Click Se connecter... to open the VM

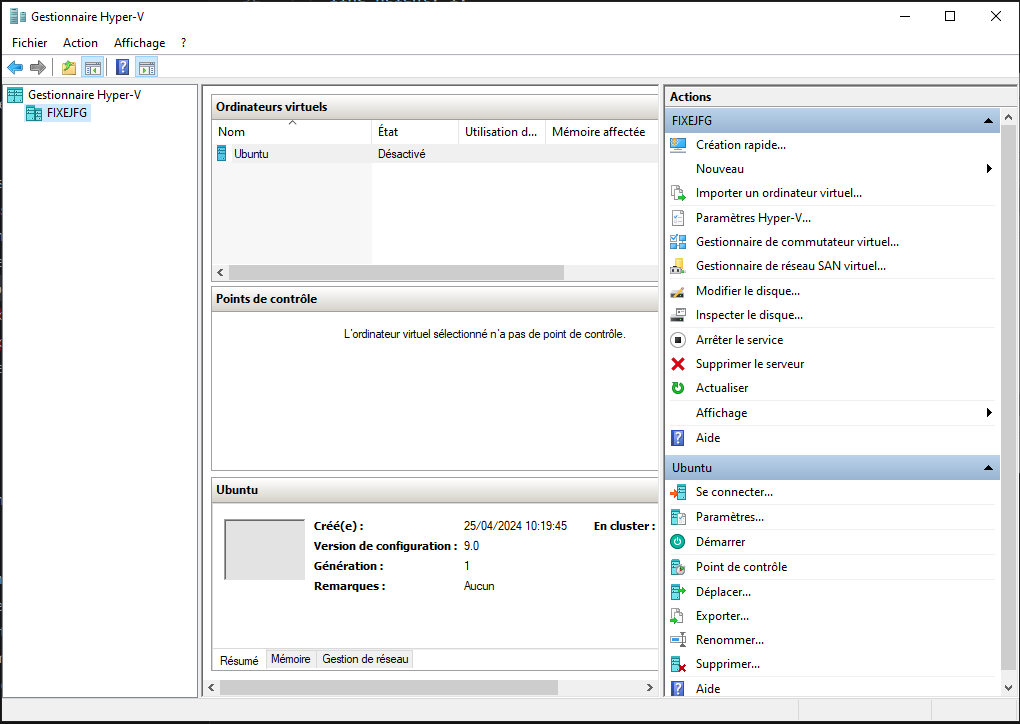[734, 492]
